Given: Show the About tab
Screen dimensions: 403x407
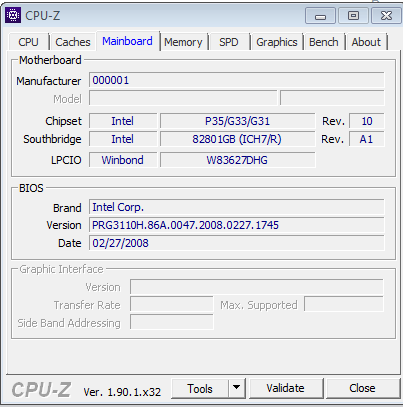Looking at the screenshot, I should [x=366, y=42].
